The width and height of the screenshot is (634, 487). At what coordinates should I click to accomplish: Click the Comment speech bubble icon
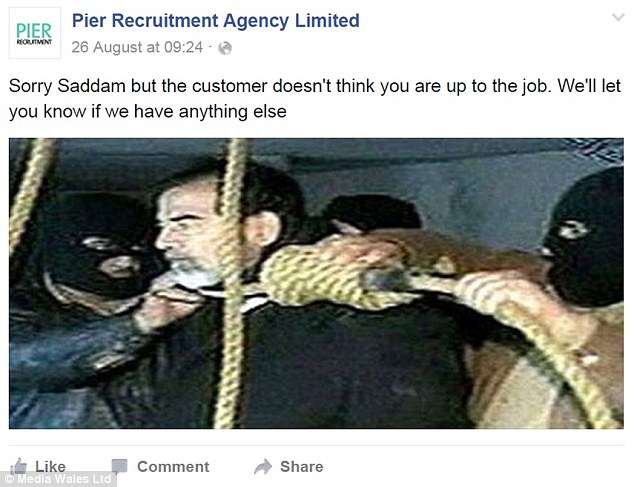coord(119,466)
